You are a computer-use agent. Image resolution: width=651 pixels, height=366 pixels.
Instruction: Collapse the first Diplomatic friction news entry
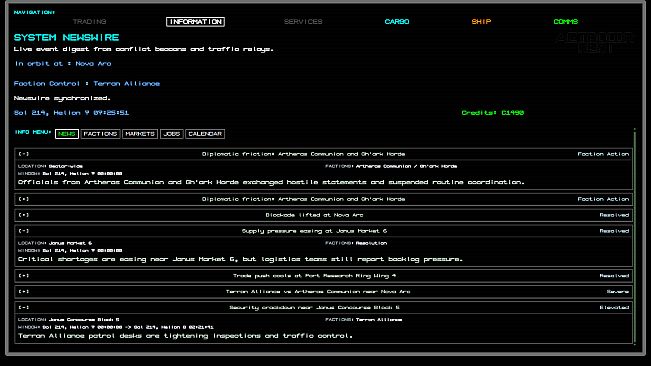tap(24, 154)
